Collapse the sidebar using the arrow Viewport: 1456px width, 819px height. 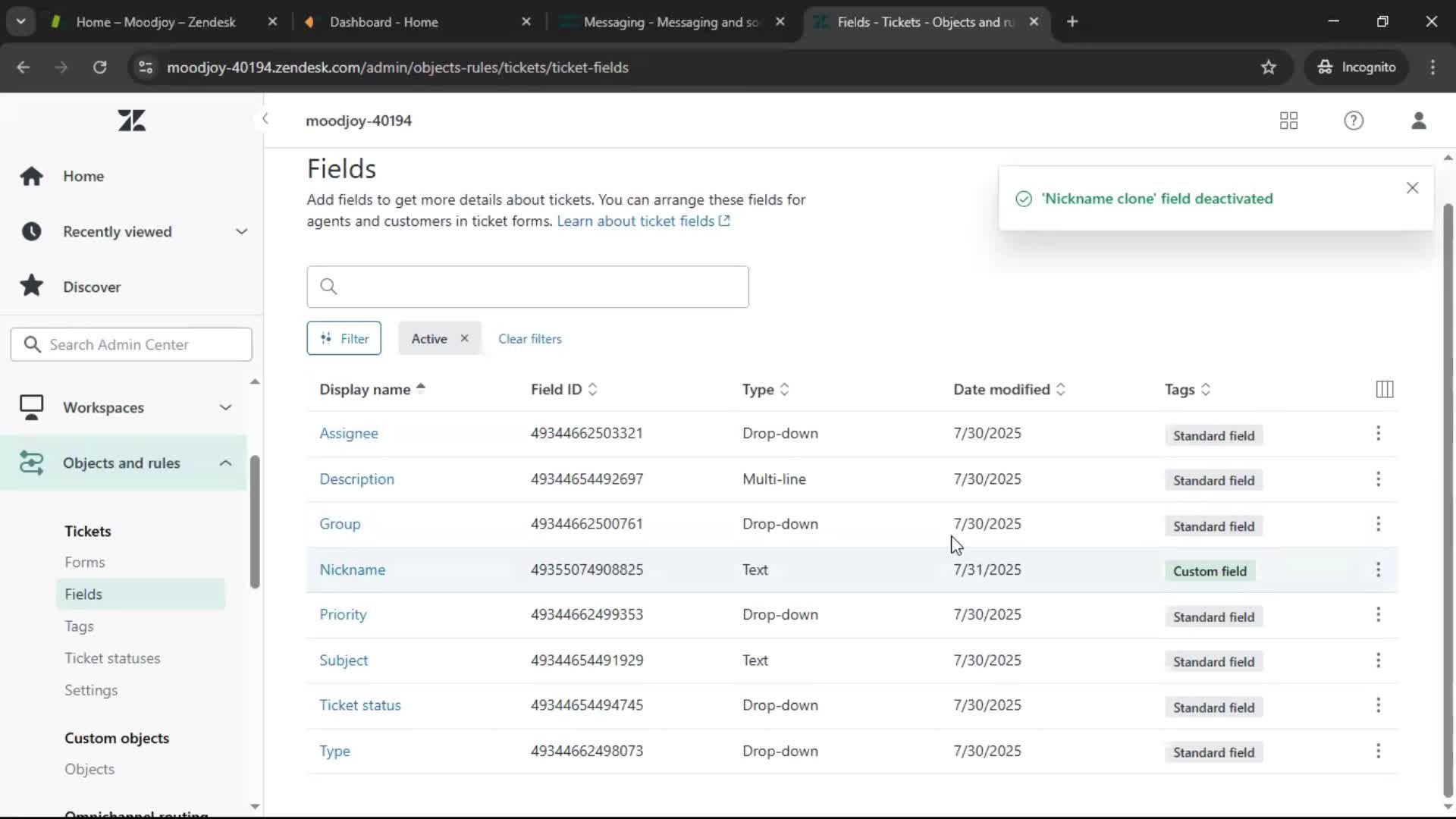click(x=265, y=118)
